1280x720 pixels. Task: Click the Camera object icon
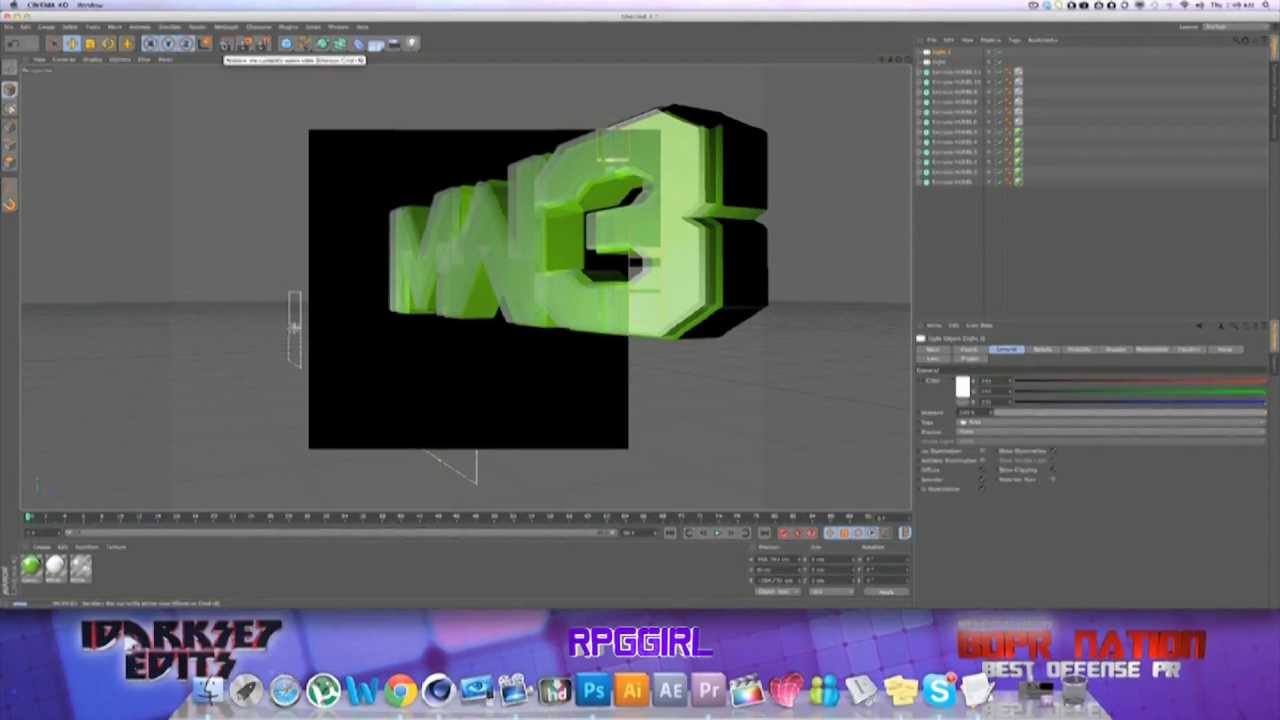pos(394,43)
